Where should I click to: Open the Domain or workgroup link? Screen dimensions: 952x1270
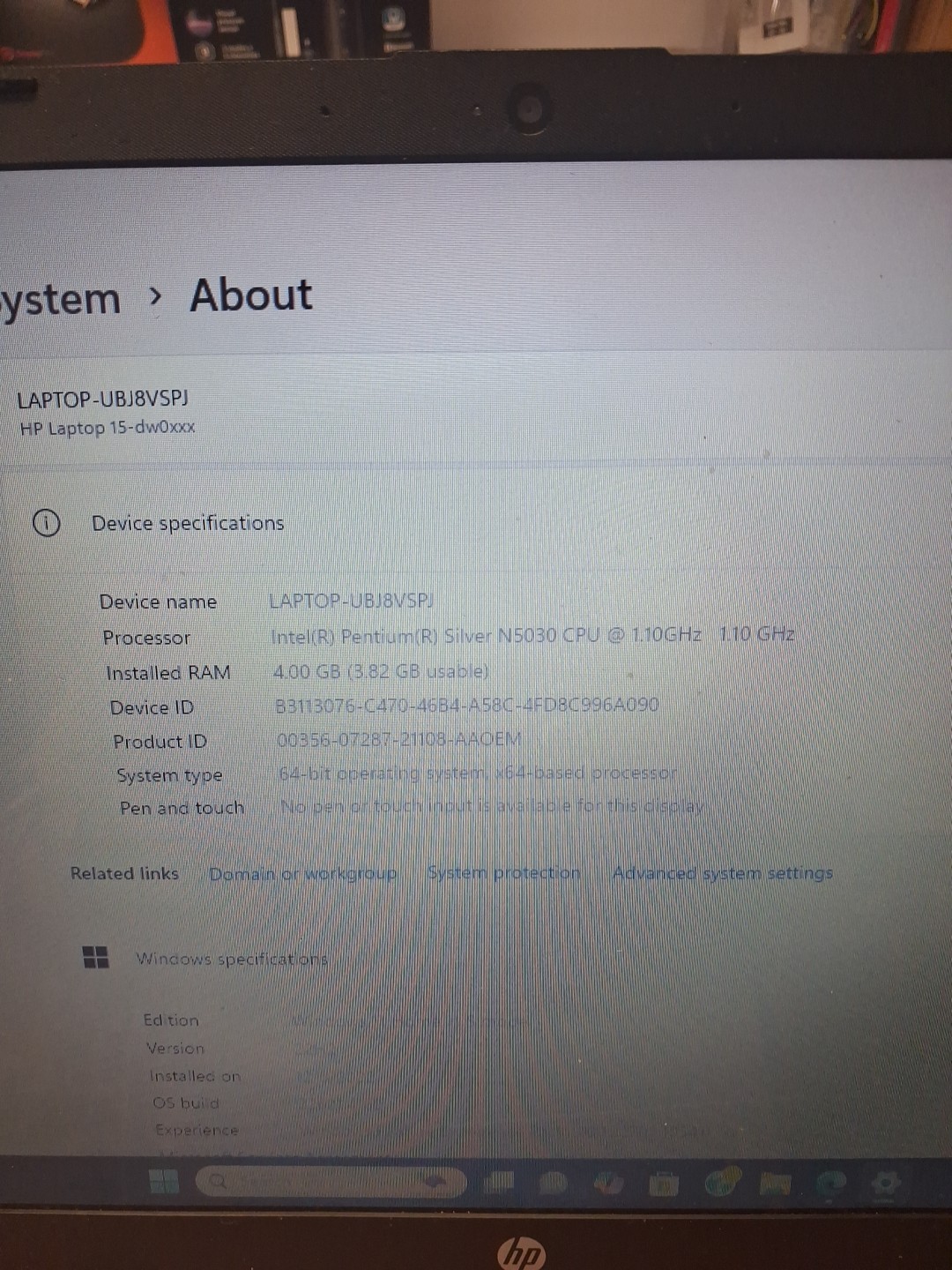coord(303,874)
